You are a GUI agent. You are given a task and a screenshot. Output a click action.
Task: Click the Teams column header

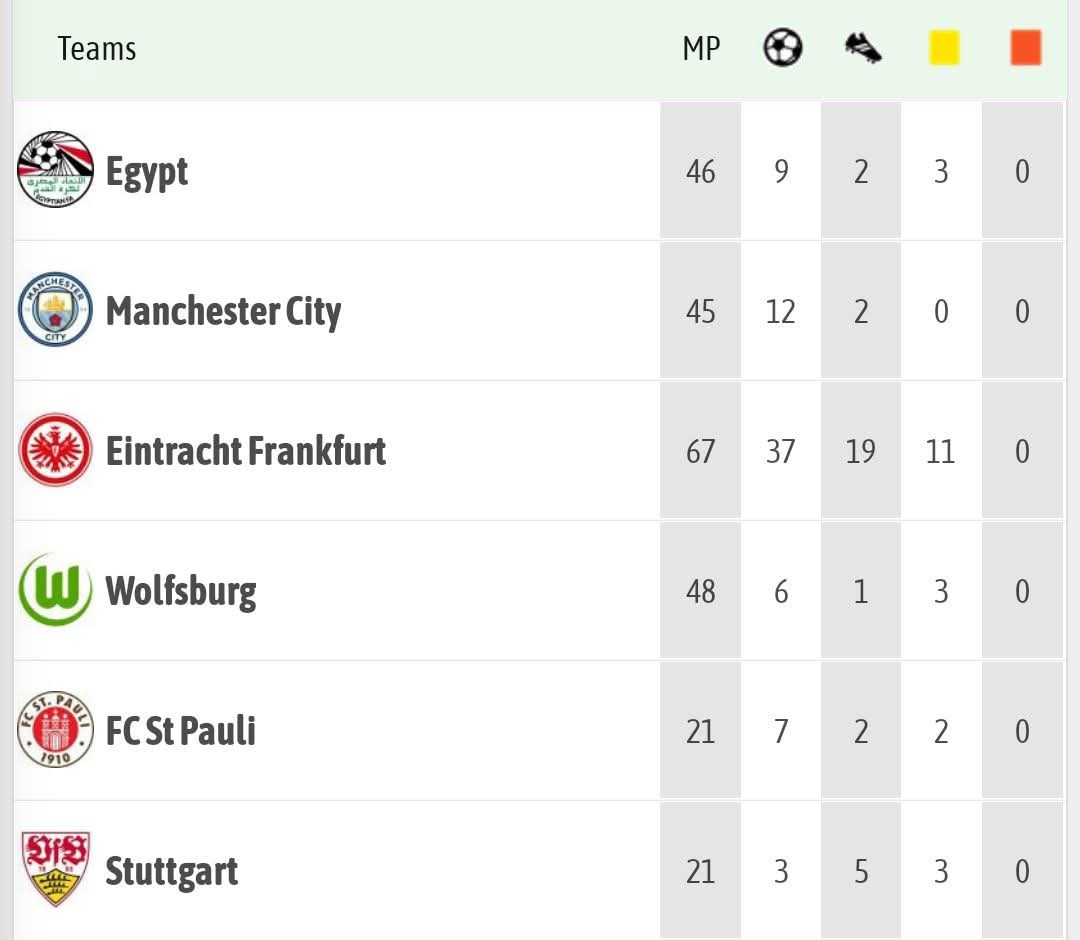[97, 48]
